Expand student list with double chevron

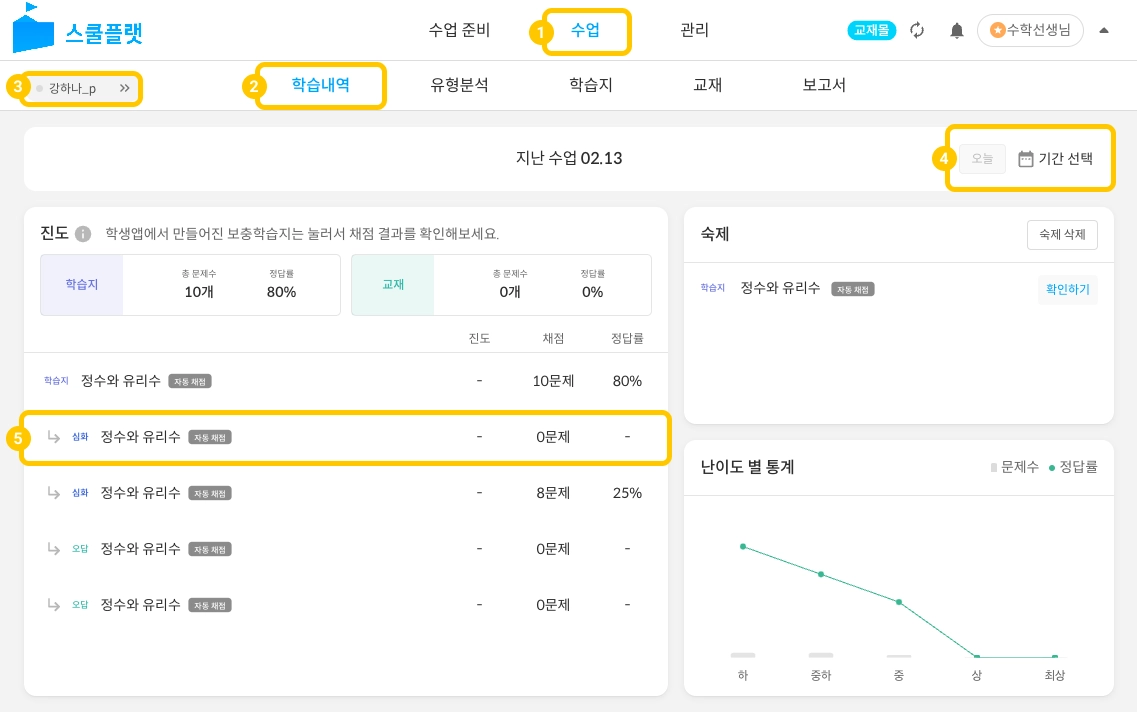point(125,88)
